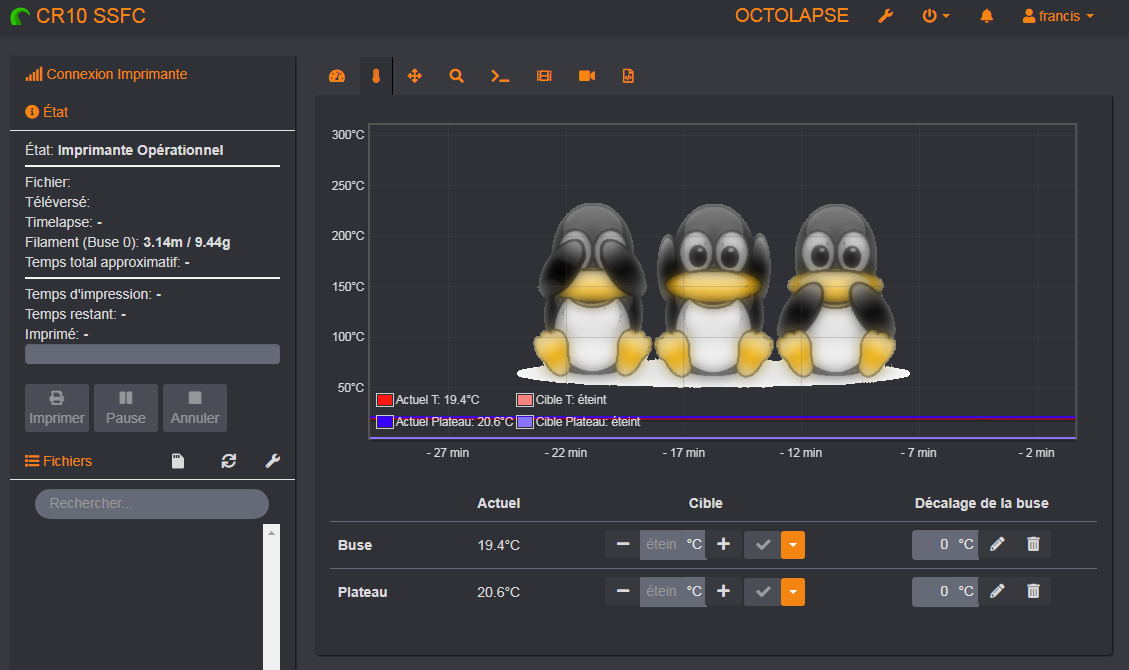Screen dimensions: 1129x670
Task: Confirm the Buse target temperature checkmark
Action: point(763,545)
